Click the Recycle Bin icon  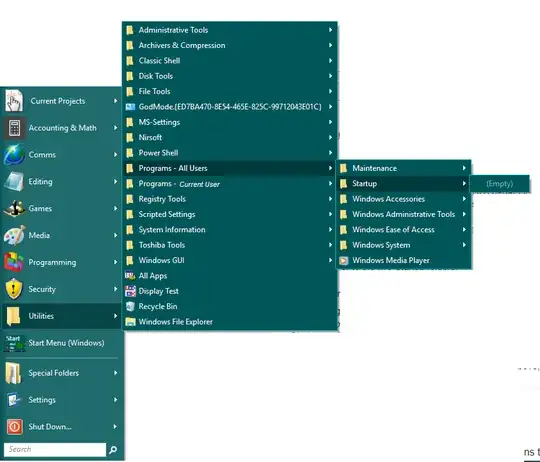[x=130, y=306]
